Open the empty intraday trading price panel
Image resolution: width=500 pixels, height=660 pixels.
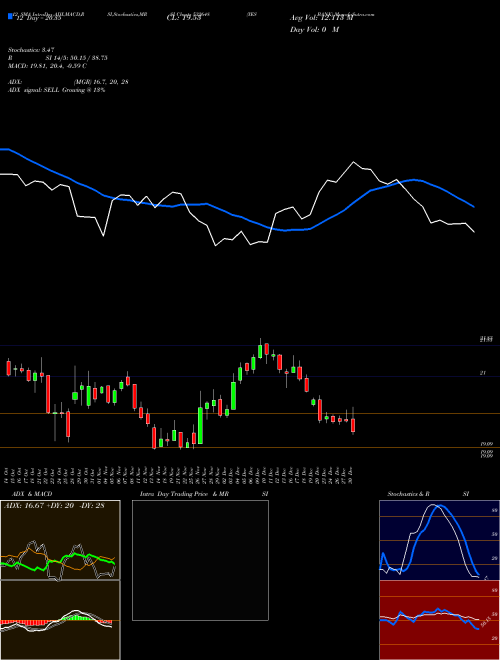[200, 560]
